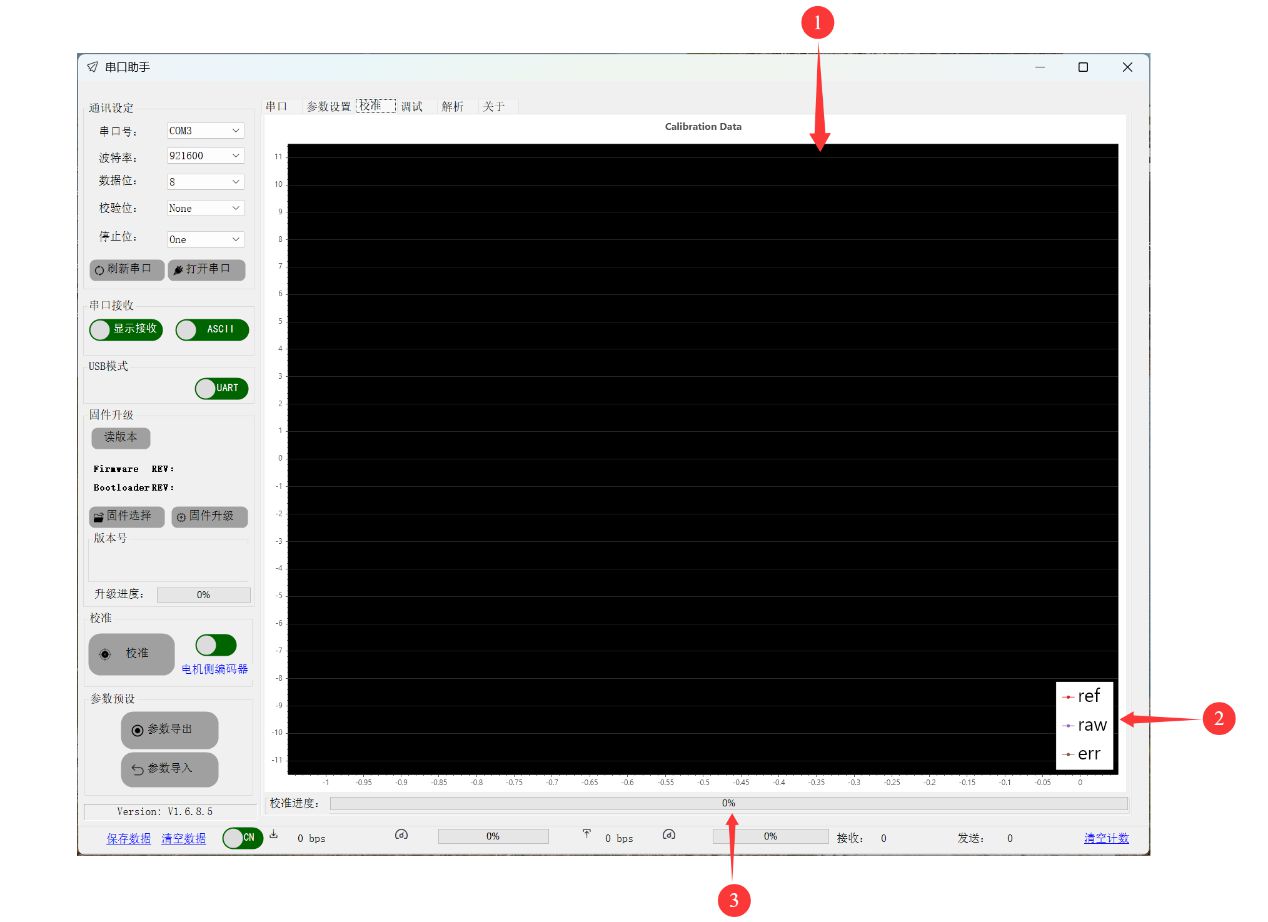The image size is (1268, 922).
Task: Expand the 串口号 COM3 dropdown
Action: click(x=205, y=131)
